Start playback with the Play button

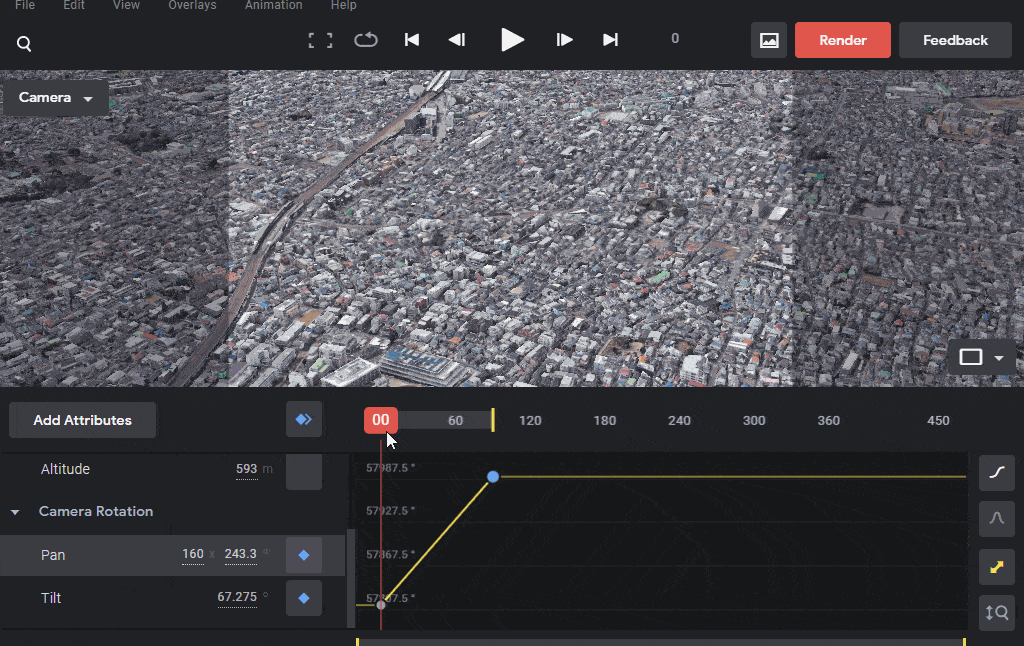coord(512,40)
